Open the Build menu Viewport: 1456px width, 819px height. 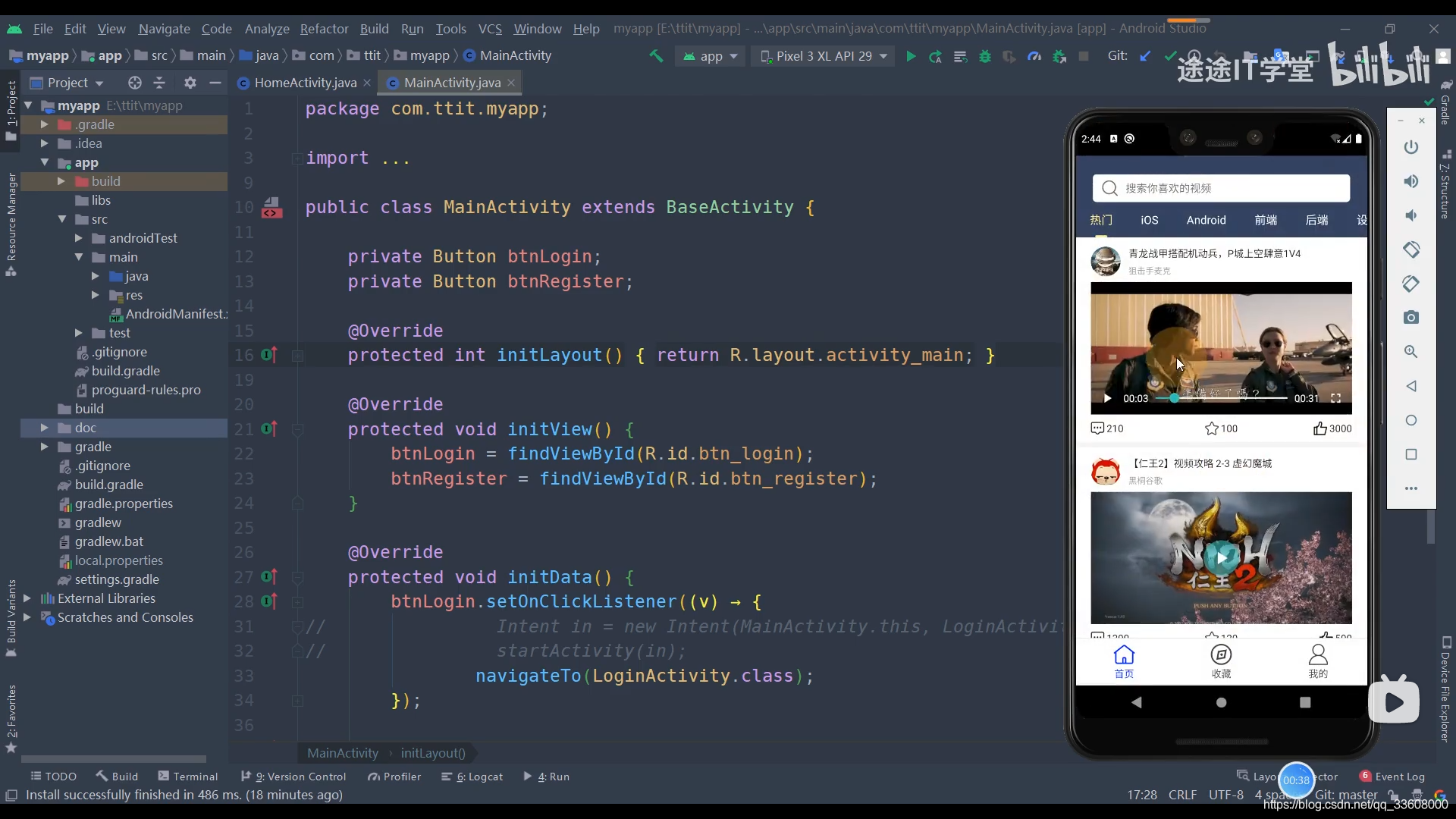pyautogui.click(x=374, y=28)
